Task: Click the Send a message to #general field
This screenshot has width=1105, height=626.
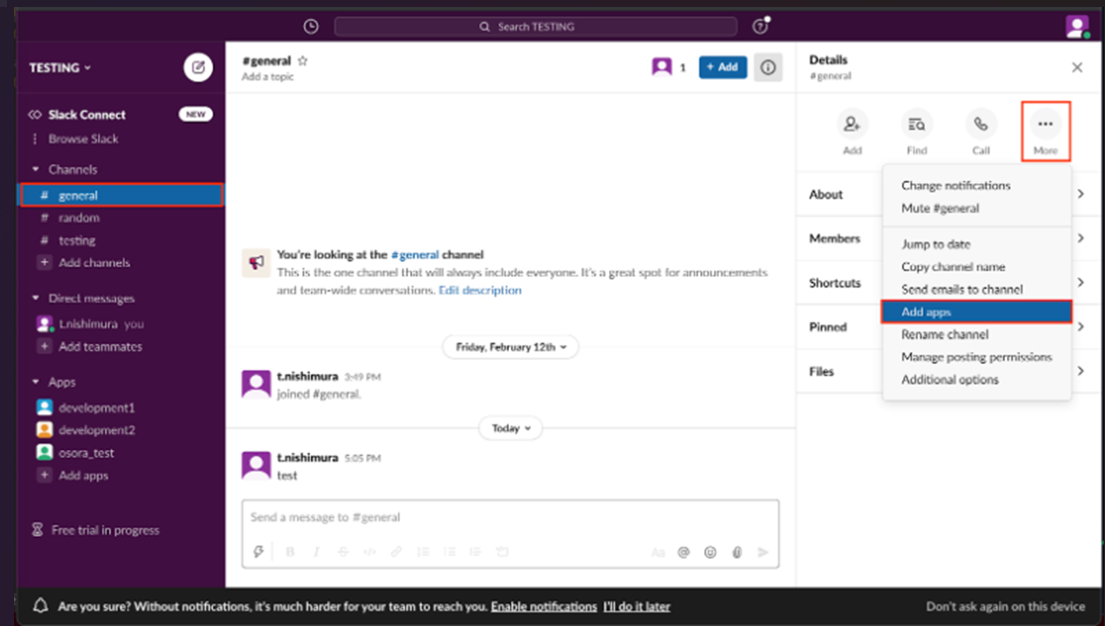Action: tap(510, 517)
